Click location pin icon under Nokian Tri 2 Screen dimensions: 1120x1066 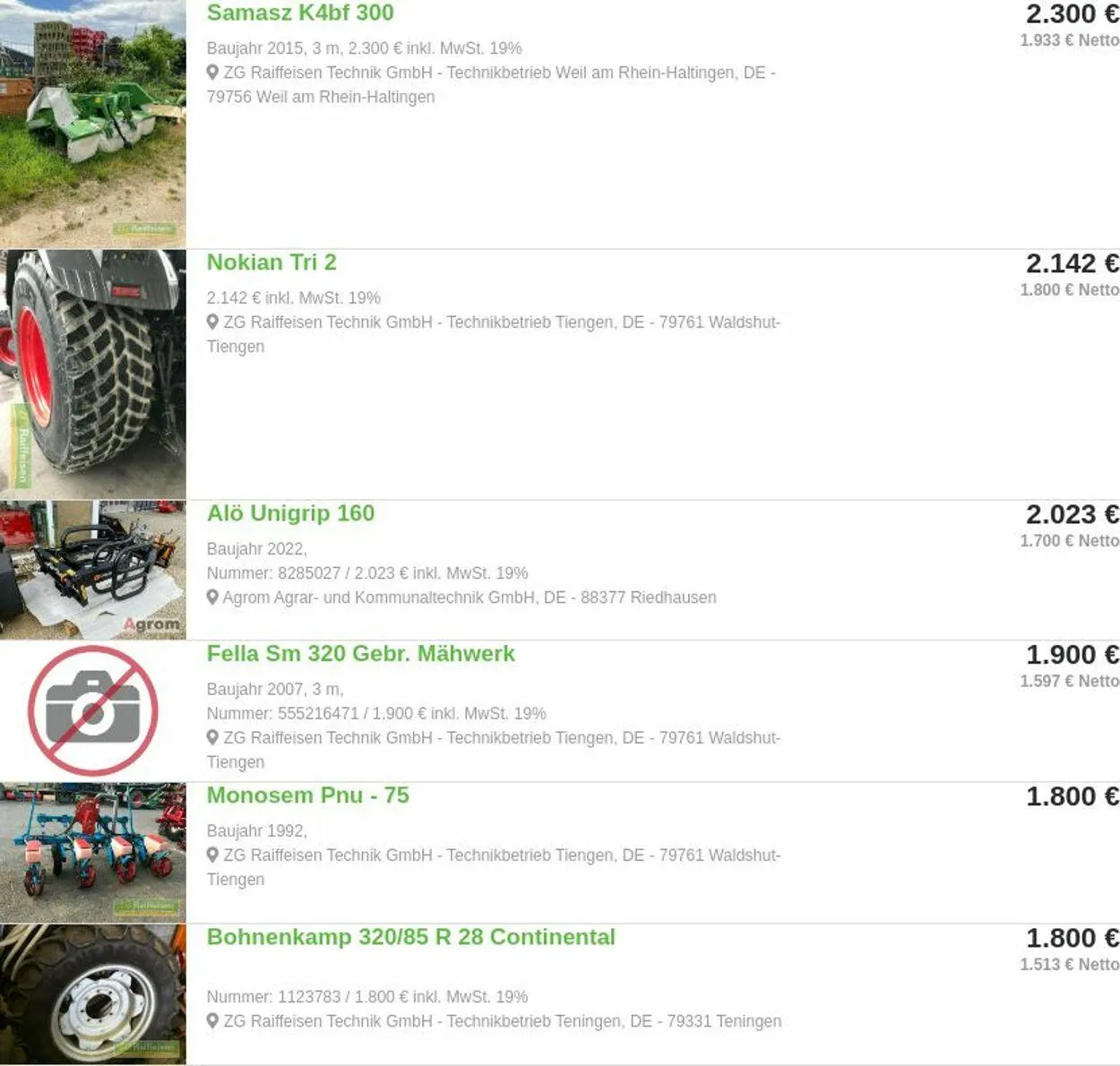pyautogui.click(x=212, y=322)
